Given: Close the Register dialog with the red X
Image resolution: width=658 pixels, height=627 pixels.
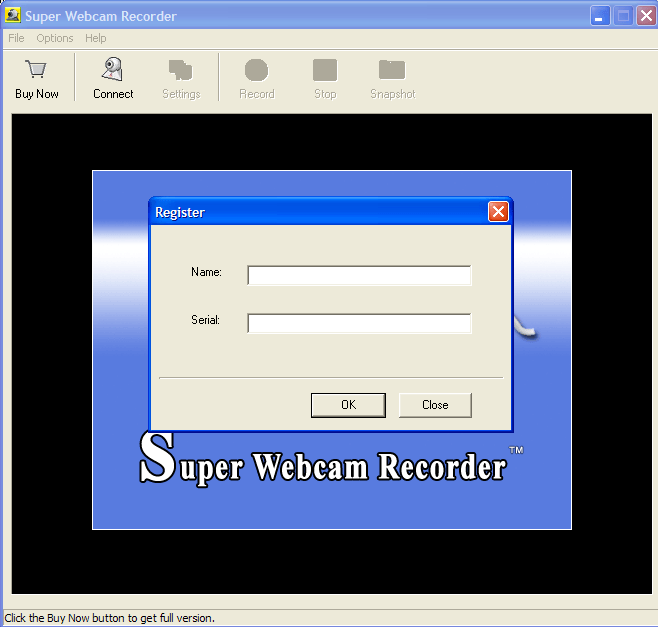Looking at the screenshot, I should pos(498,212).
